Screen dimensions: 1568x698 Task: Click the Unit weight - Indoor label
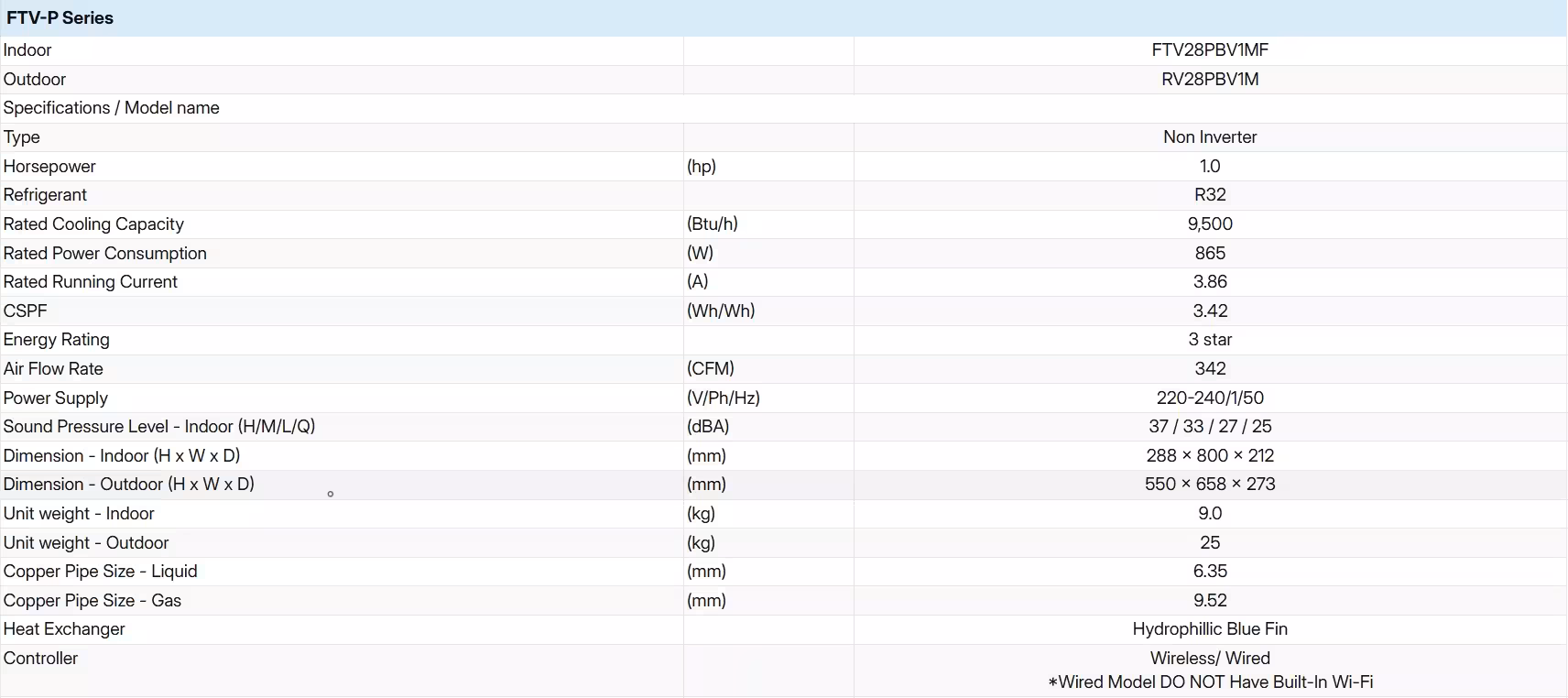pyautogui.click(x=79, y=514)
